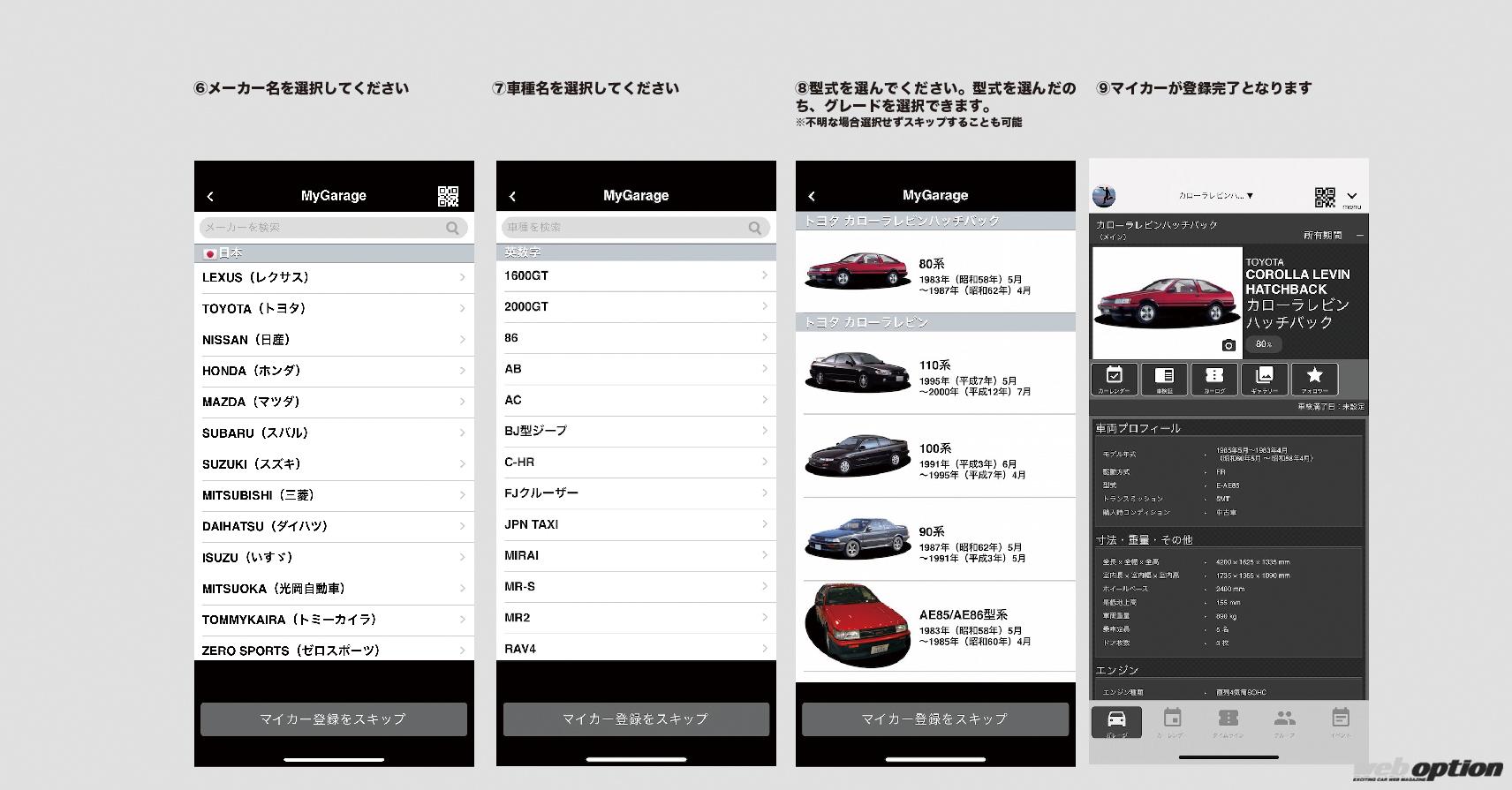Tap the QR code icon in maker list header

click(x=448, y=196)
